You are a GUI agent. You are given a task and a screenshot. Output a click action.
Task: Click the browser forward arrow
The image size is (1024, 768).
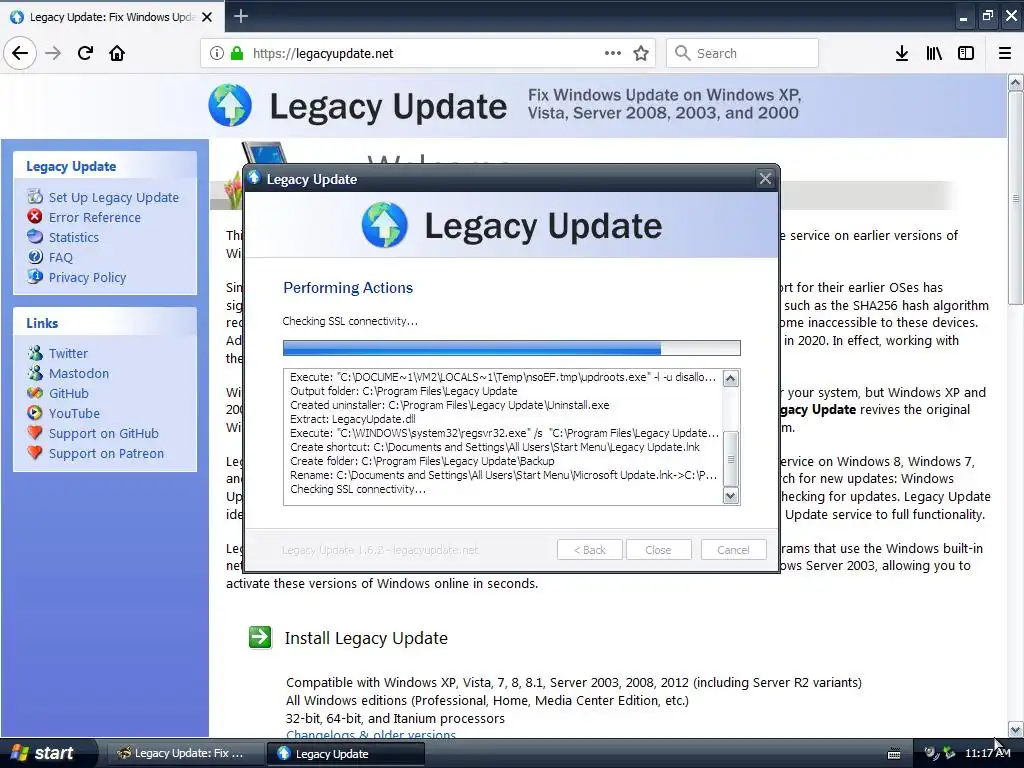(53, 53)
